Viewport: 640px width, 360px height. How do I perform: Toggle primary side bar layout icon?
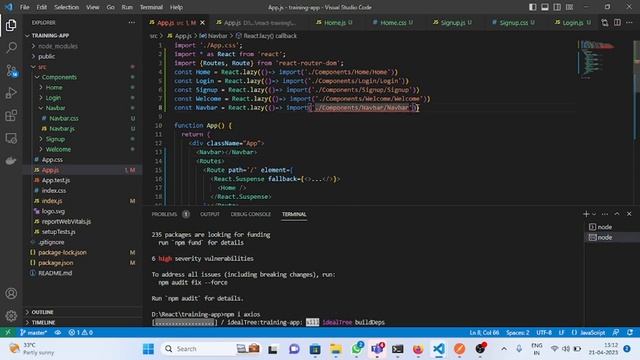click(533, 7)
